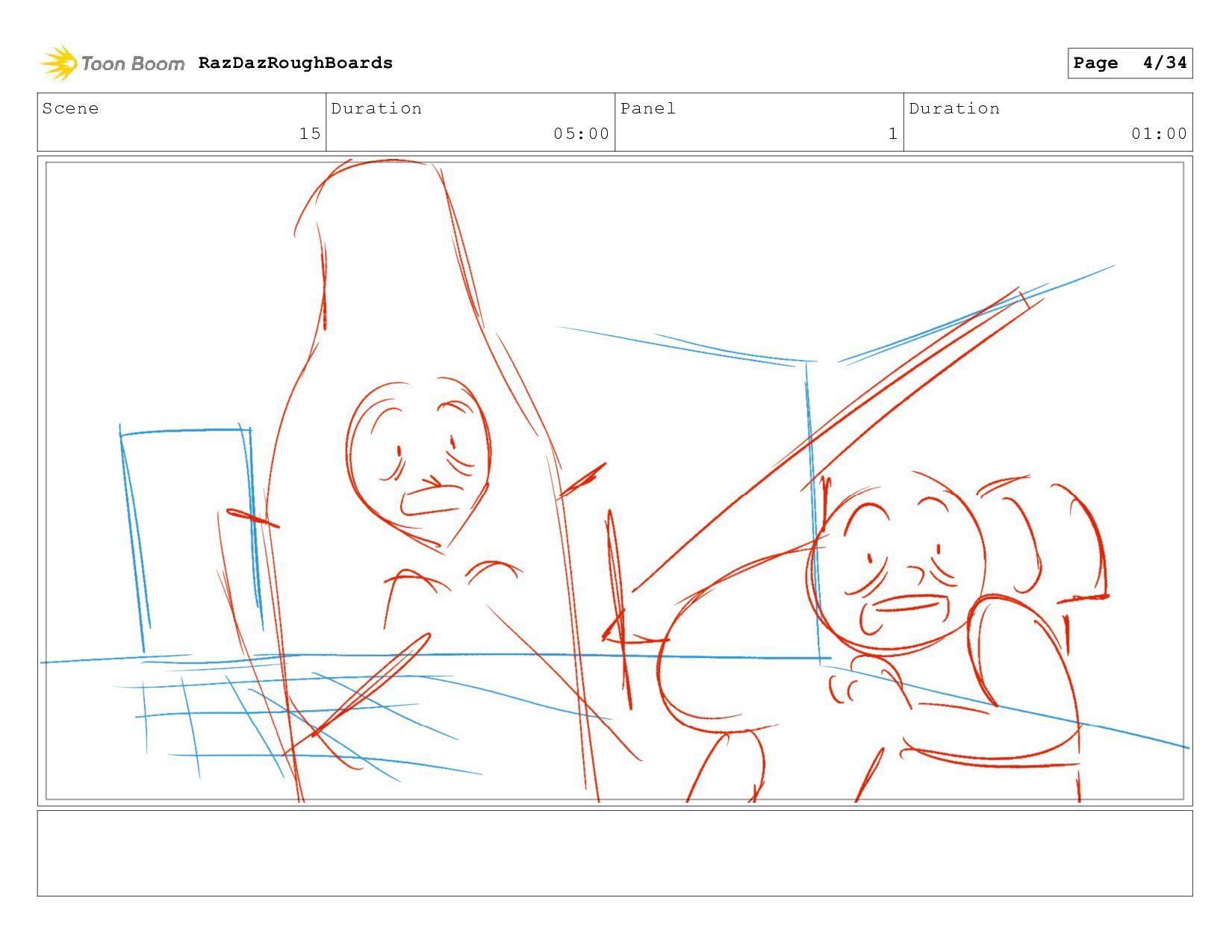Select the RazDazRoughBoards title text

click(x=296, y=63)
